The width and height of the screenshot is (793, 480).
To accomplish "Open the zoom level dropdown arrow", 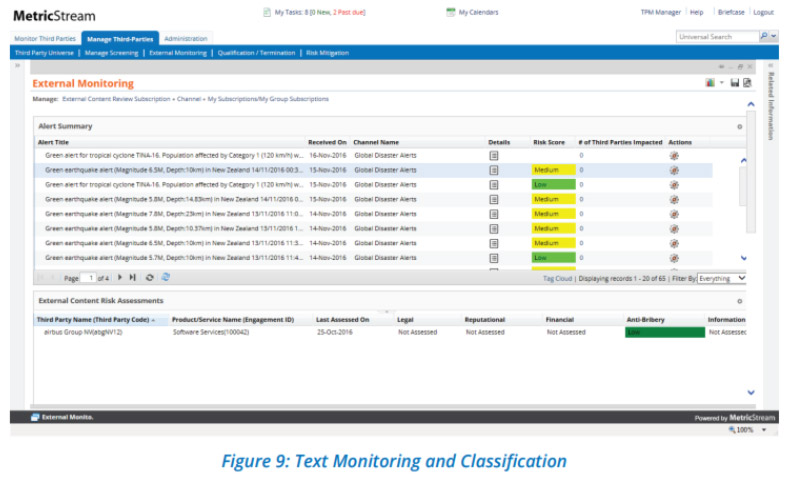I will [x=764, y=430].
